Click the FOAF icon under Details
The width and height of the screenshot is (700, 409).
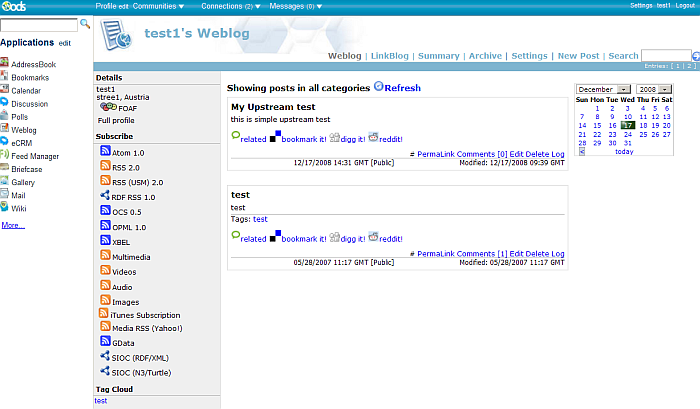tap(109, 107)
